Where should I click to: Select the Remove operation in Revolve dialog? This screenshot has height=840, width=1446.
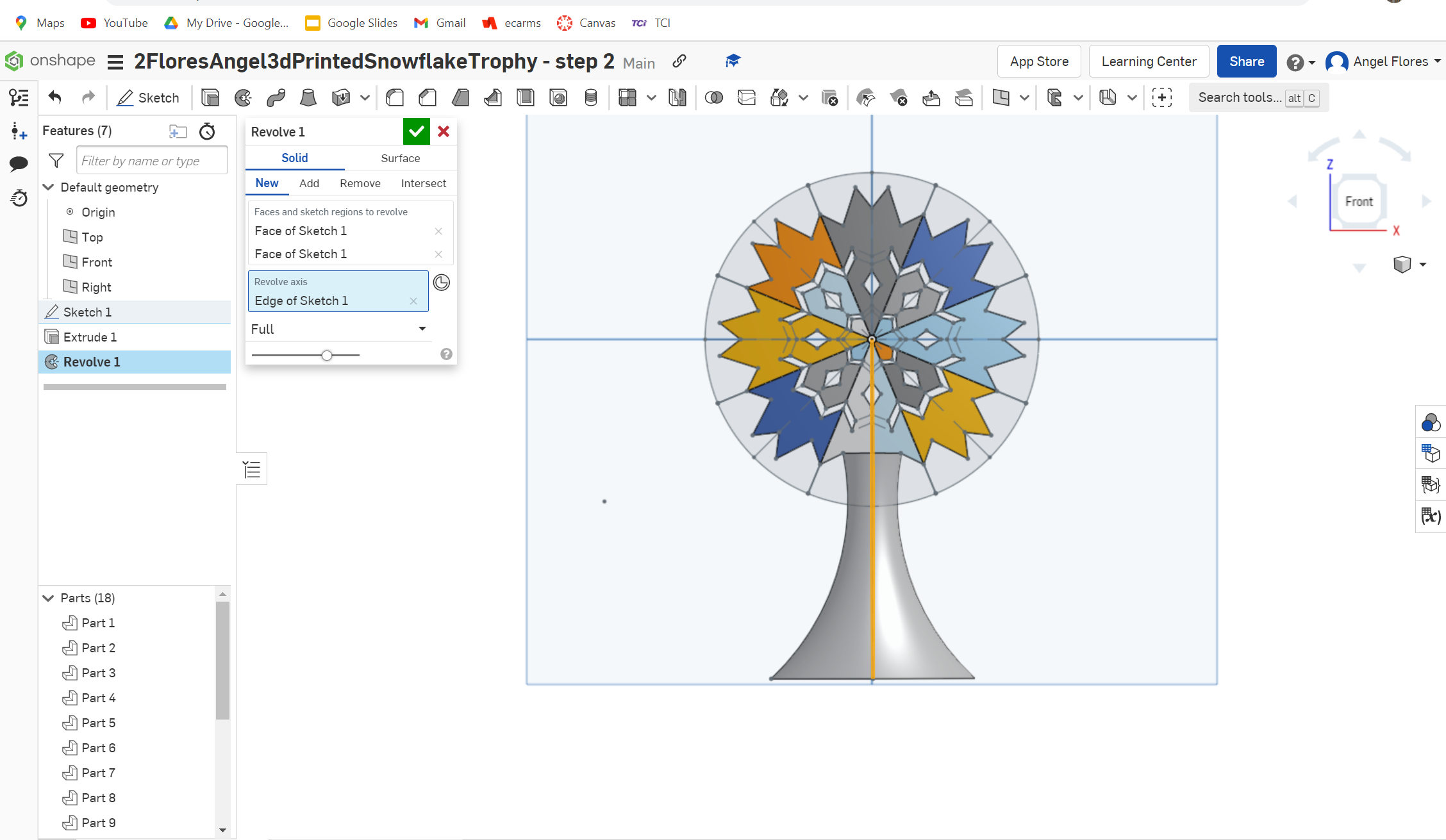(x=360, y=183)
